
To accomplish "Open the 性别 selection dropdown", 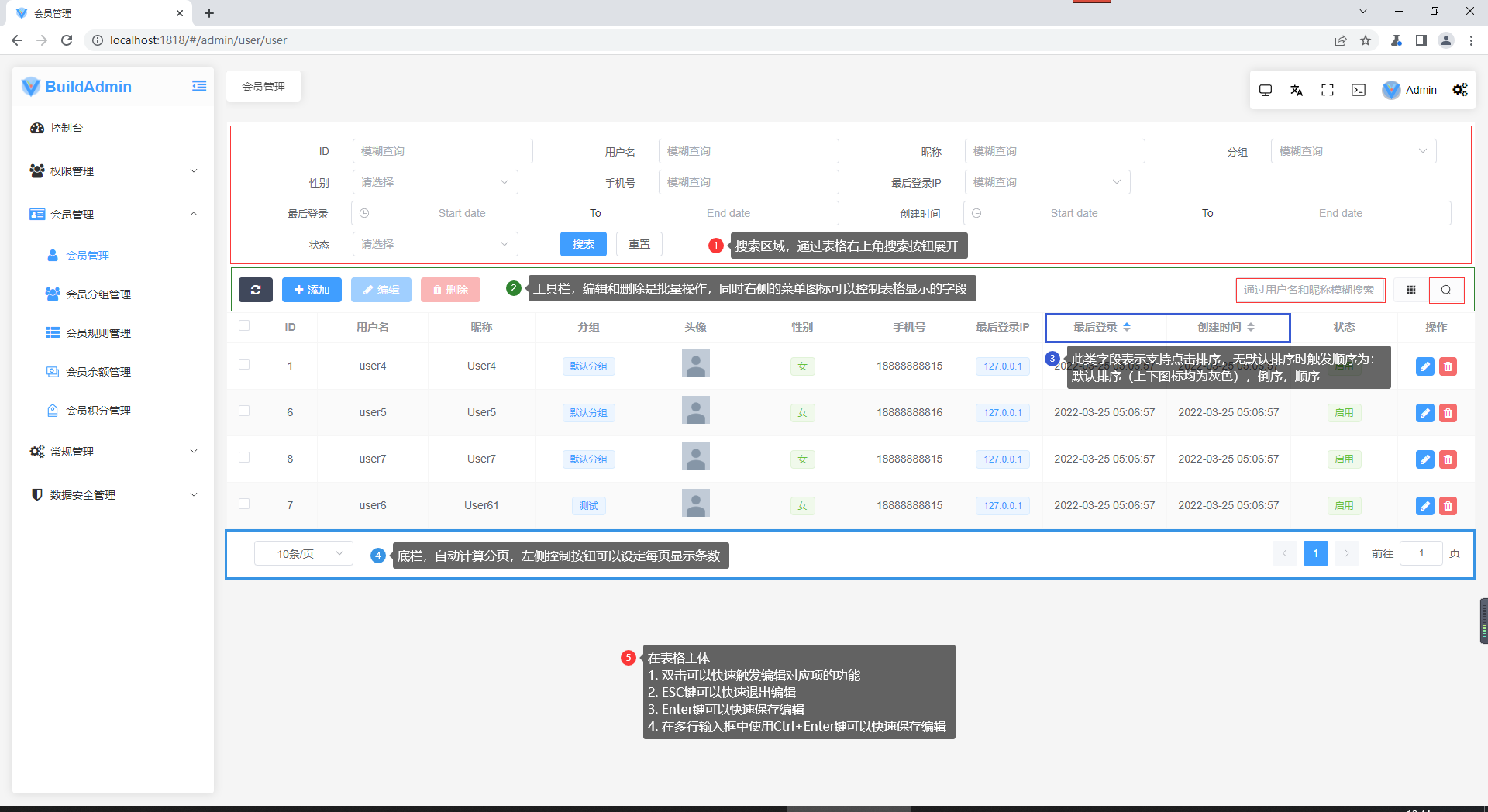I will [435, 181].
